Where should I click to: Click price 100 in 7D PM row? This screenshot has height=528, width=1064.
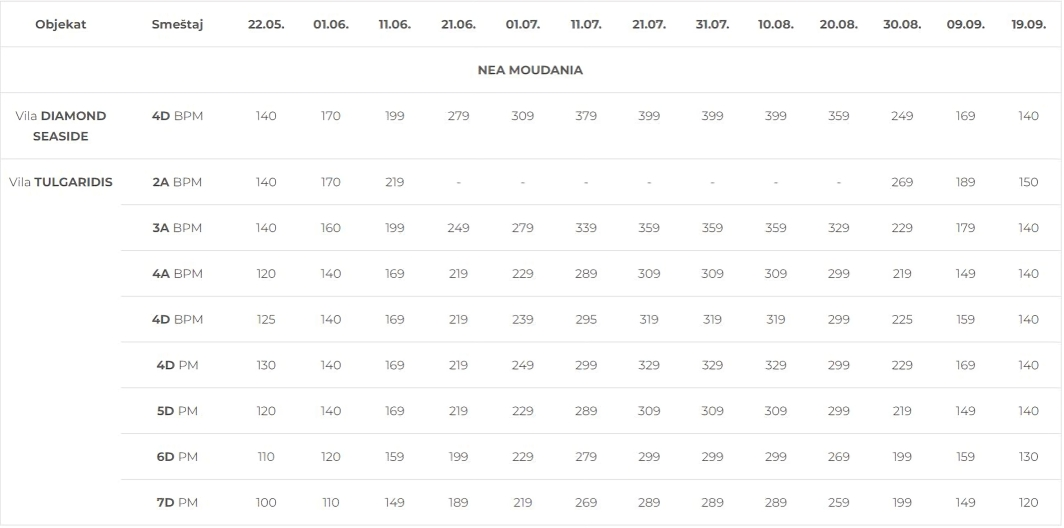[266, 502]
